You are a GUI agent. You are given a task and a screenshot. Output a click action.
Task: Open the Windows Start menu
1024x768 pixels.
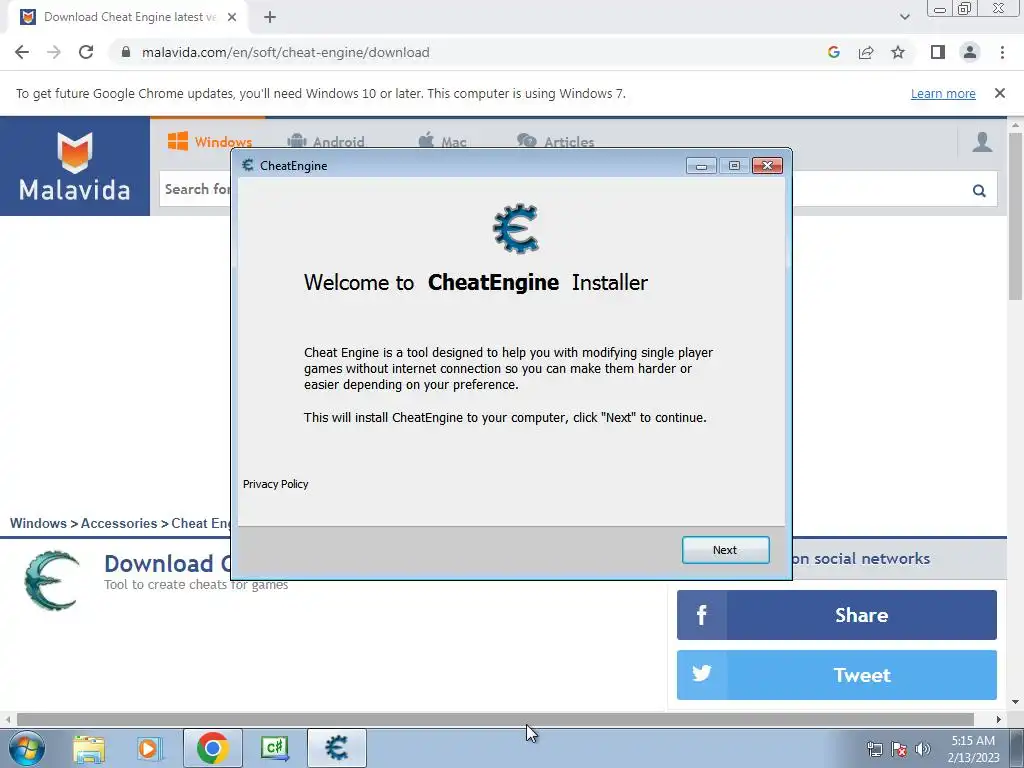tap(27, 748)
